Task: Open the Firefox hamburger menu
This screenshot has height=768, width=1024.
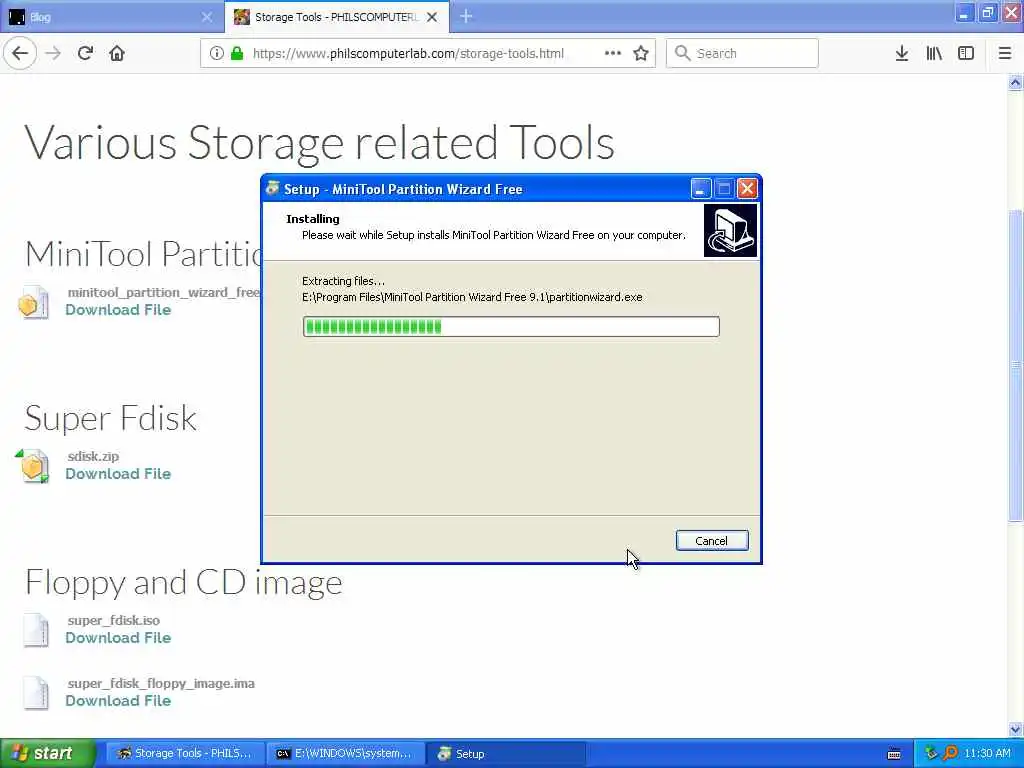Action: point(1005,53)
